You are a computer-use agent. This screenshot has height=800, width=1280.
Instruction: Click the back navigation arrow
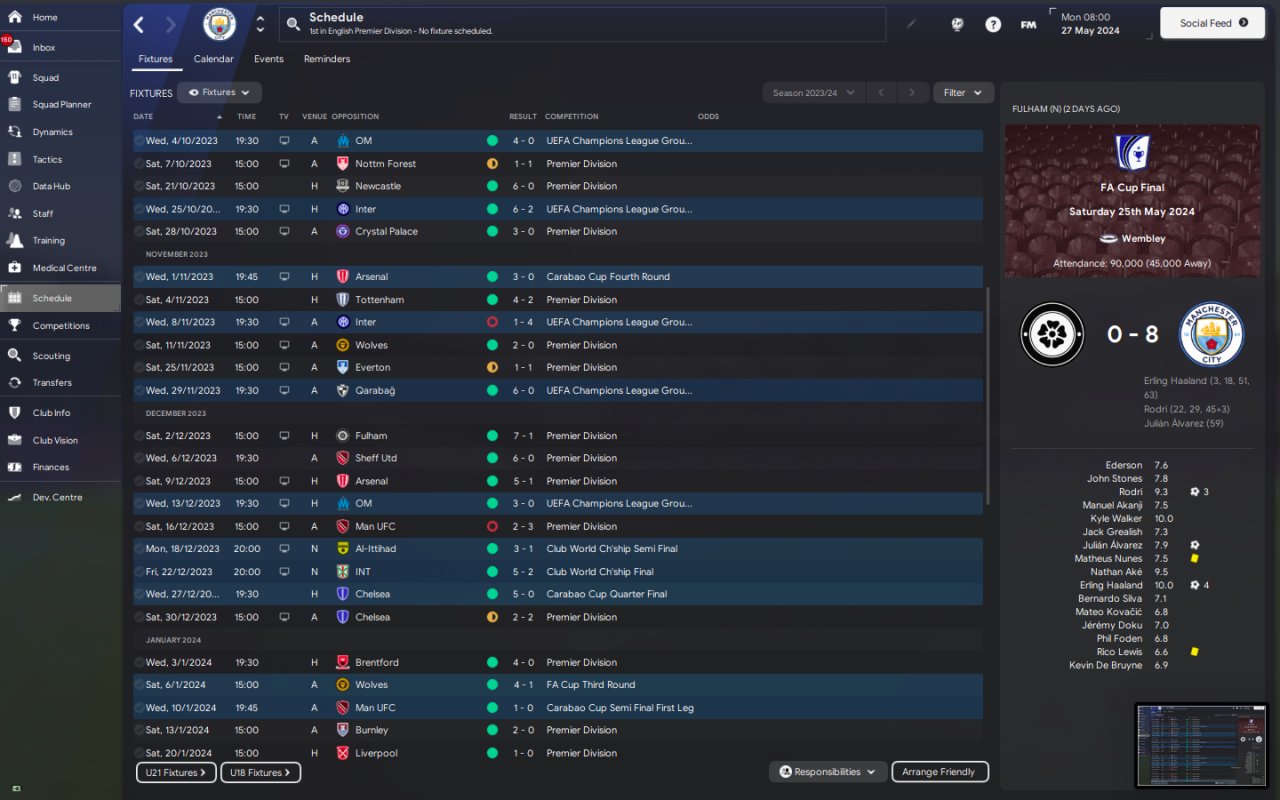click(x=139, y=24)
